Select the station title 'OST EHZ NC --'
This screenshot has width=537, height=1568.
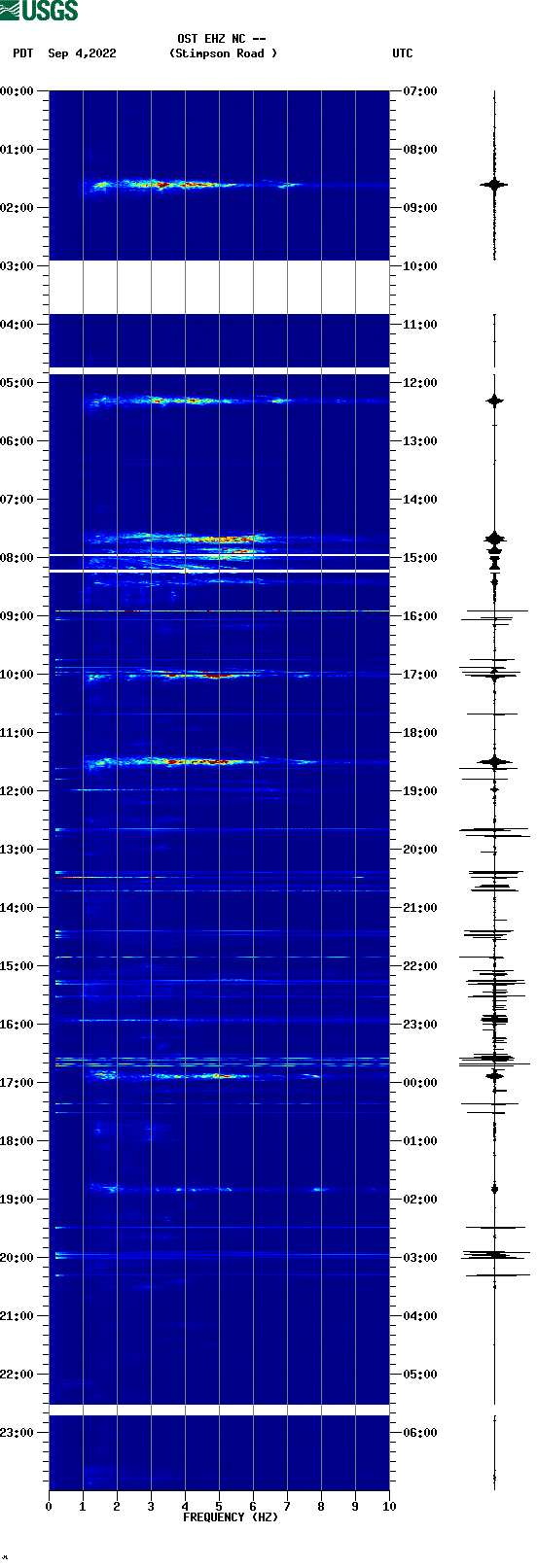click(x=222, y=39)
